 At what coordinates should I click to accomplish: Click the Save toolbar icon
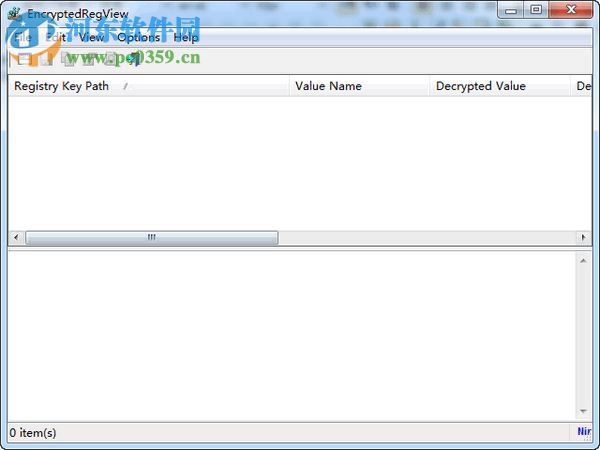point(46,59)
